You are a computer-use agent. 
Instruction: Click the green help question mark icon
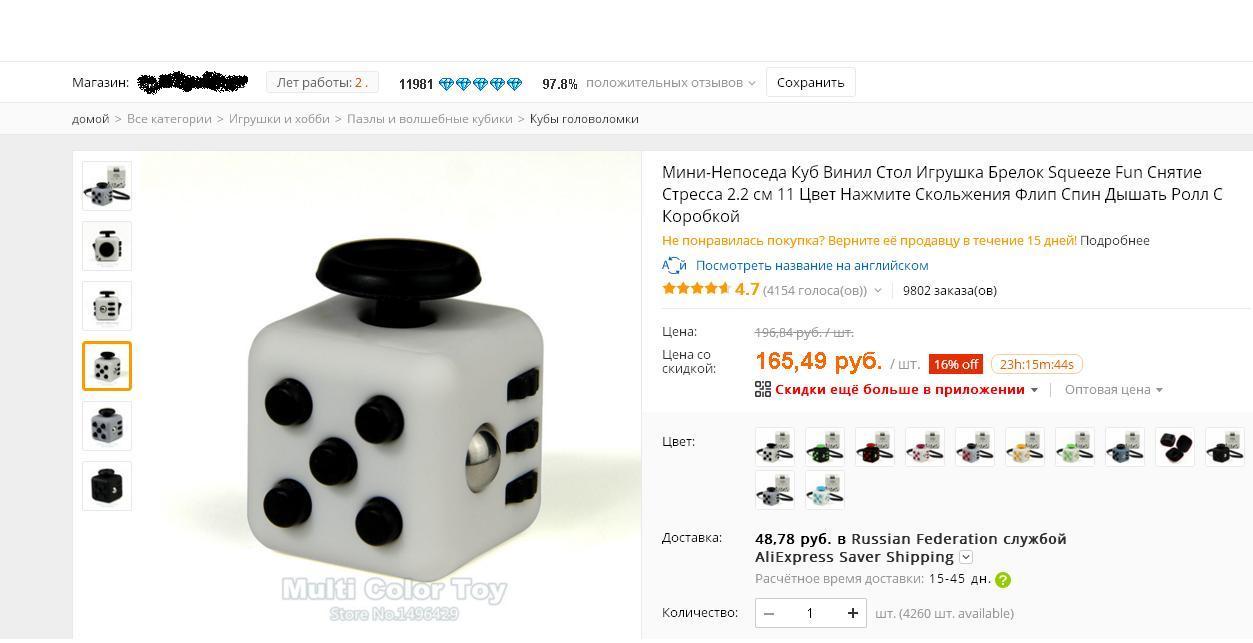(1003, 580)
